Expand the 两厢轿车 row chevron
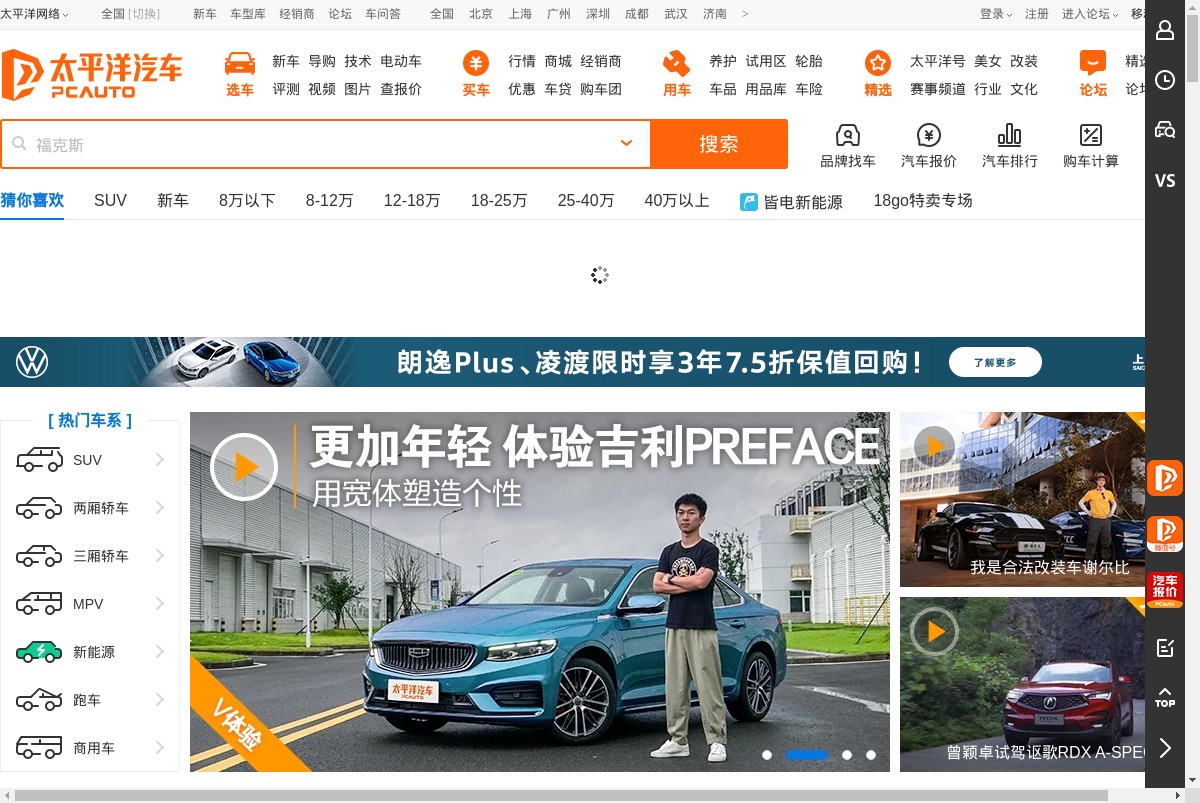This screenshot has height=803, width=1200. [160, 508]
